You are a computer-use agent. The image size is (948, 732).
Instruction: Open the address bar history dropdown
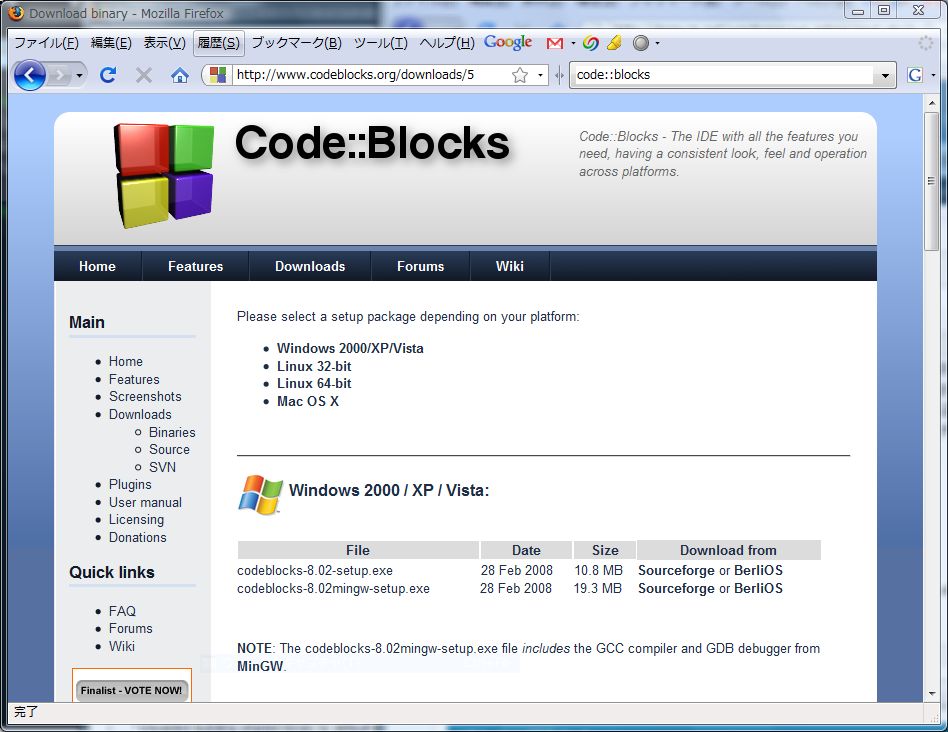[541, 75]
